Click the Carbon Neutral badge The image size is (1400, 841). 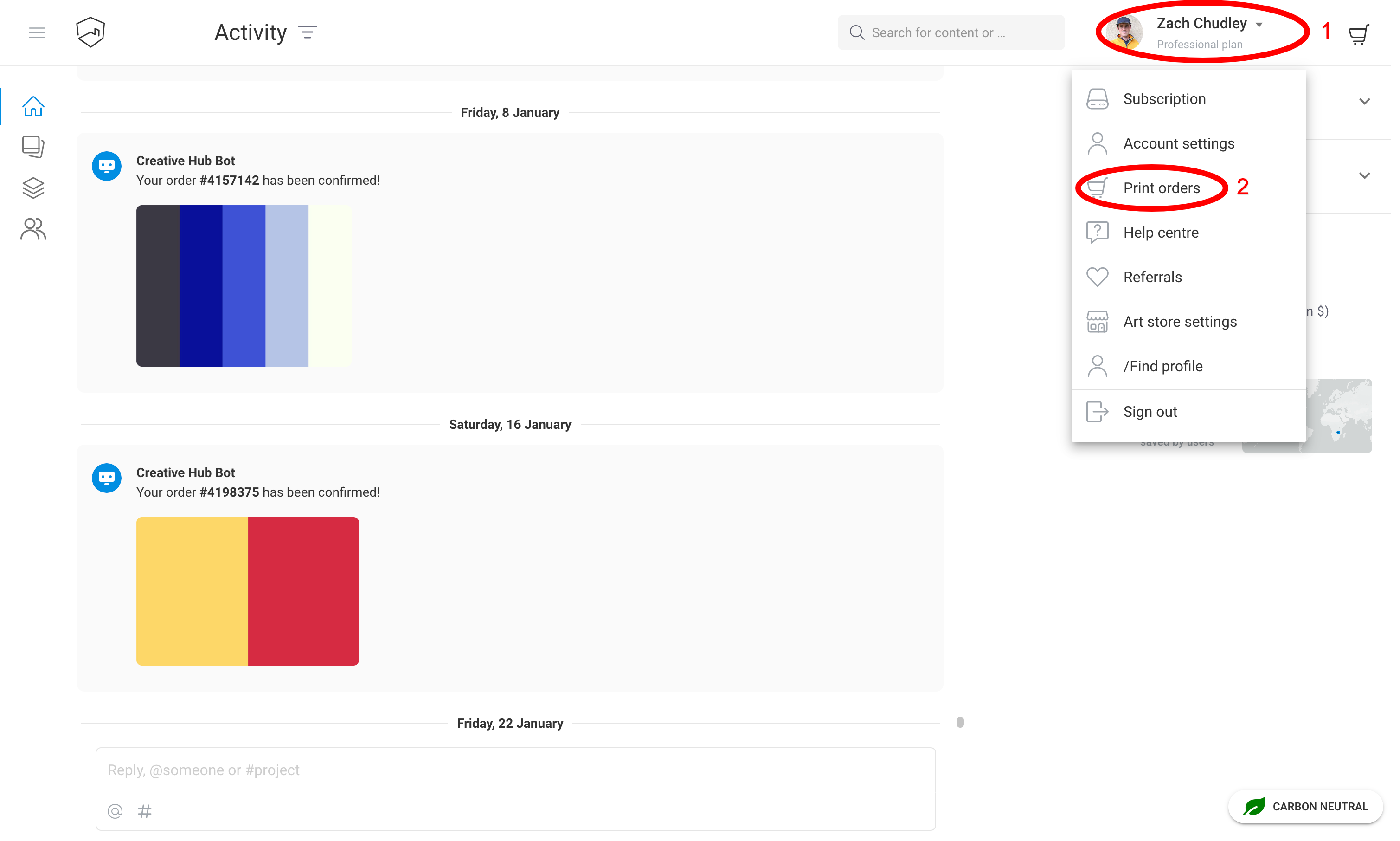[1305, 806]
